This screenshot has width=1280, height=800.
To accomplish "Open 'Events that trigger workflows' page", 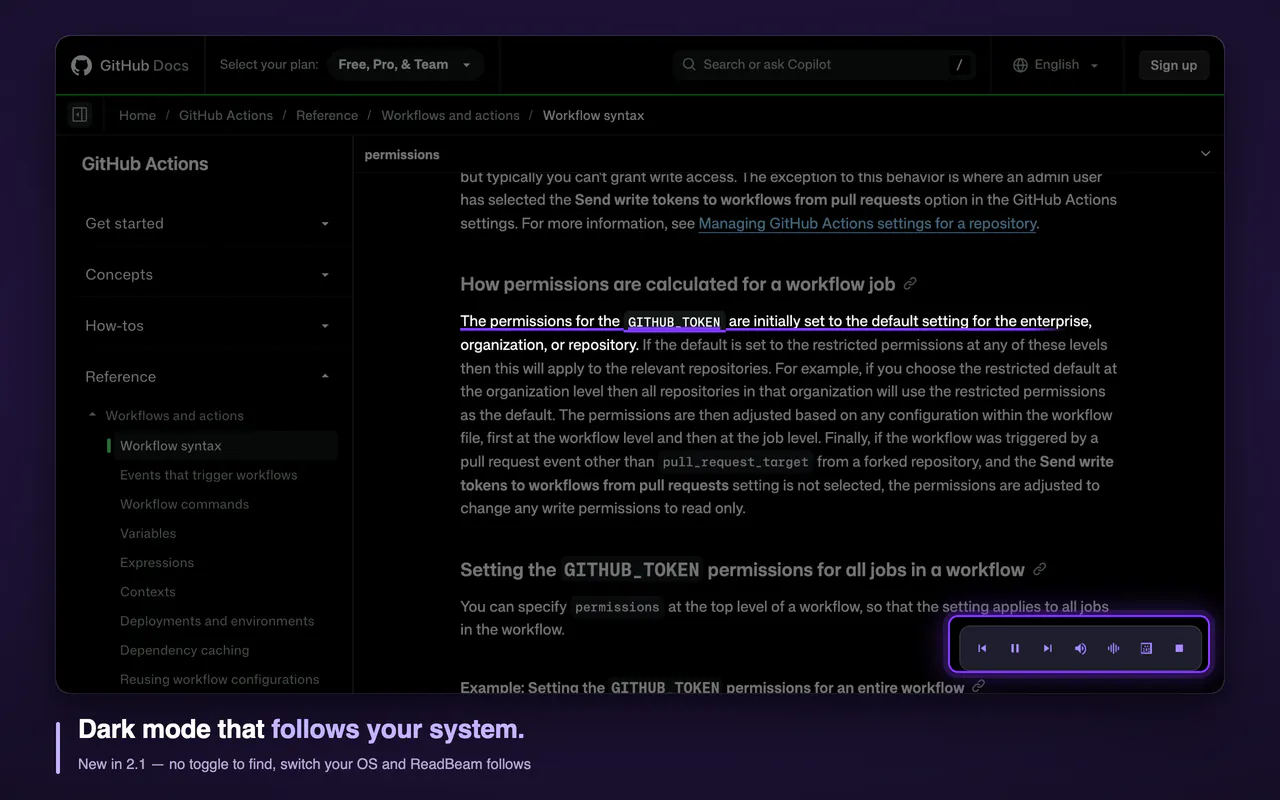I will pos(209,475).
